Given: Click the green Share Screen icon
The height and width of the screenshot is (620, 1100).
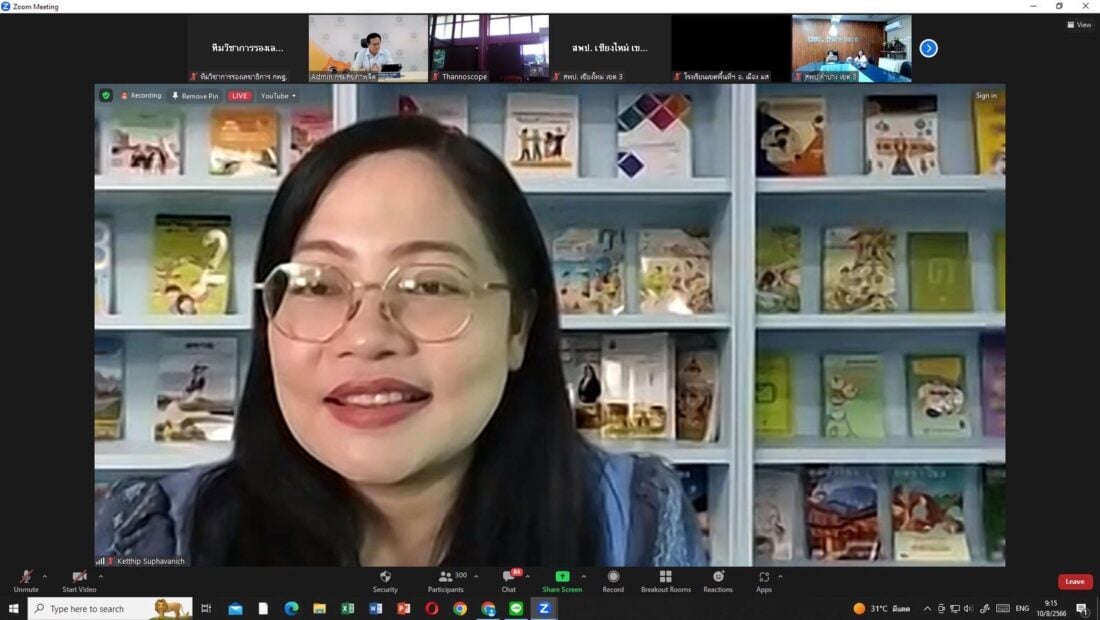Looking at the screenshot, I should pos(562,579).
